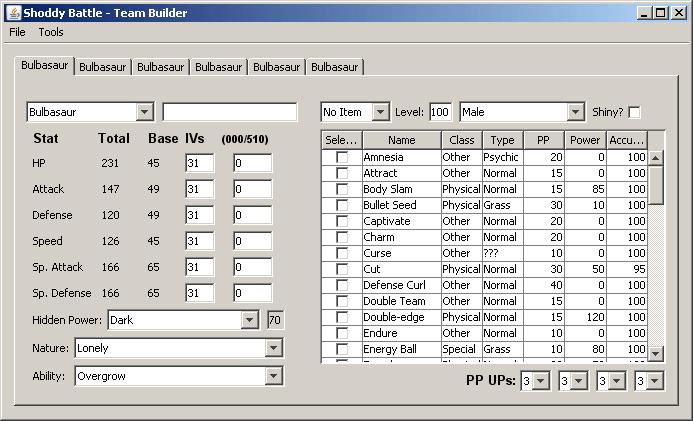
Task: Click the Sp. Defense EV field
Action: pyautogui.click(x=252, y=293)
